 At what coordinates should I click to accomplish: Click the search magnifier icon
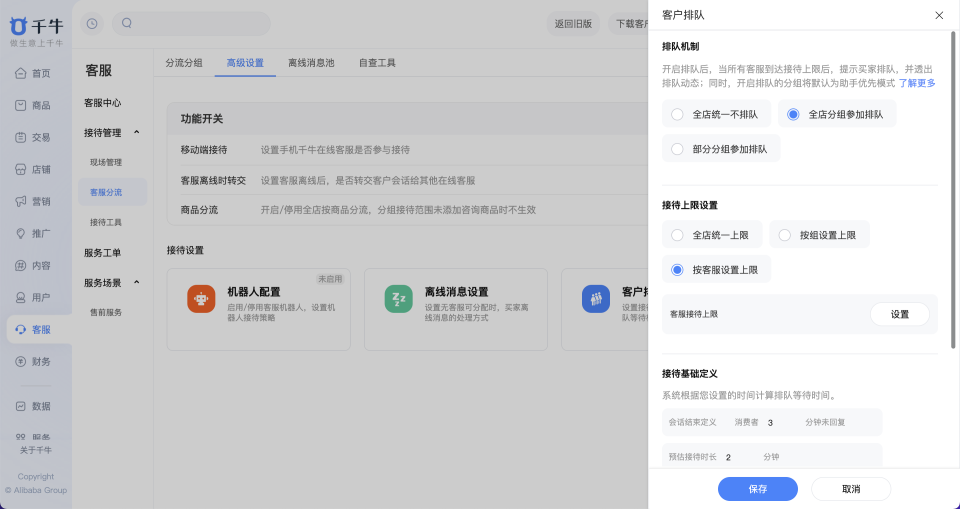127,23
